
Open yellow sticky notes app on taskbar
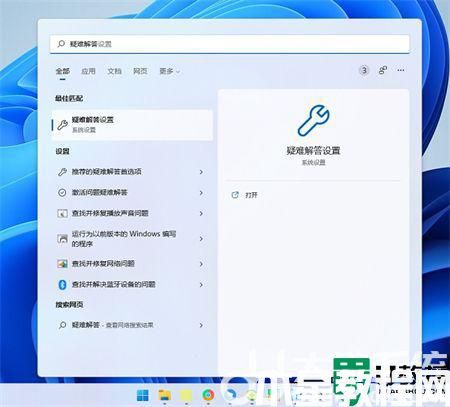coord(186,396)
